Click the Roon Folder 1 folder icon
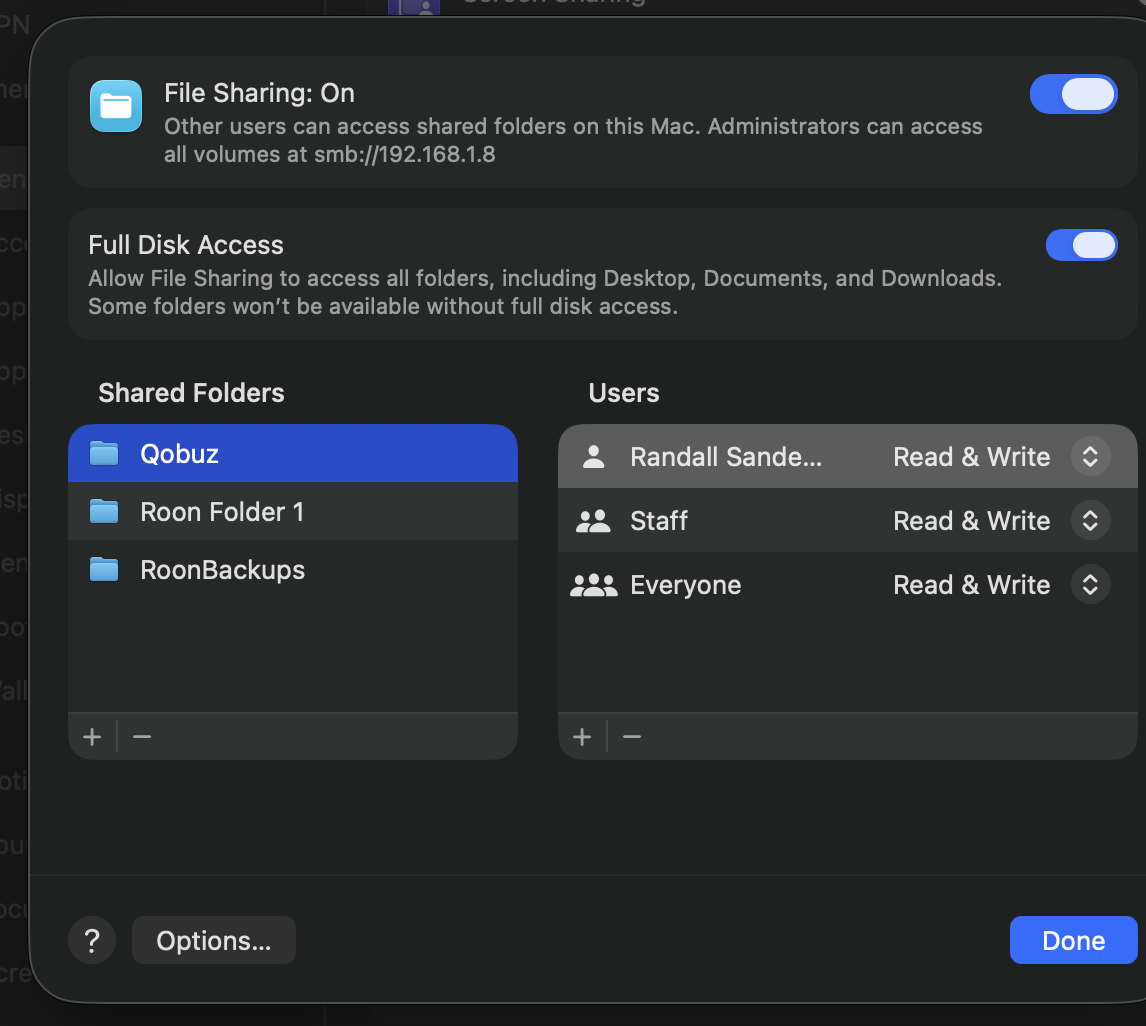Screen dimensions: 1146x1026 coord(104,512)
